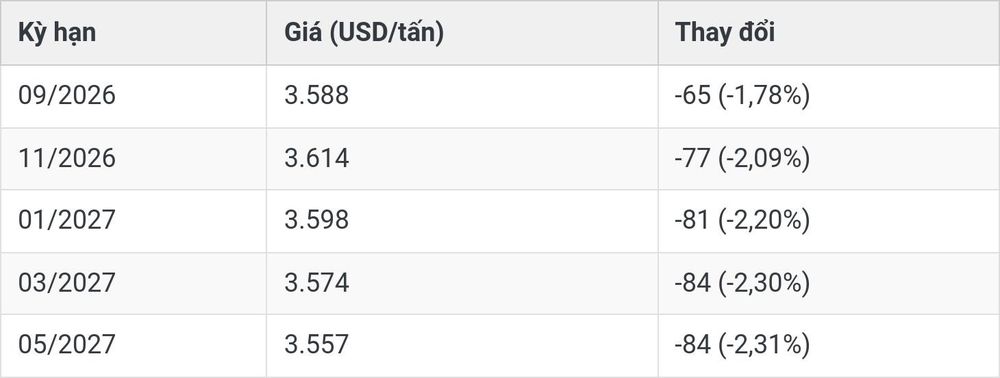Select the 03/2027 term cell
The image size is (1000, 378).
point(67,282)
